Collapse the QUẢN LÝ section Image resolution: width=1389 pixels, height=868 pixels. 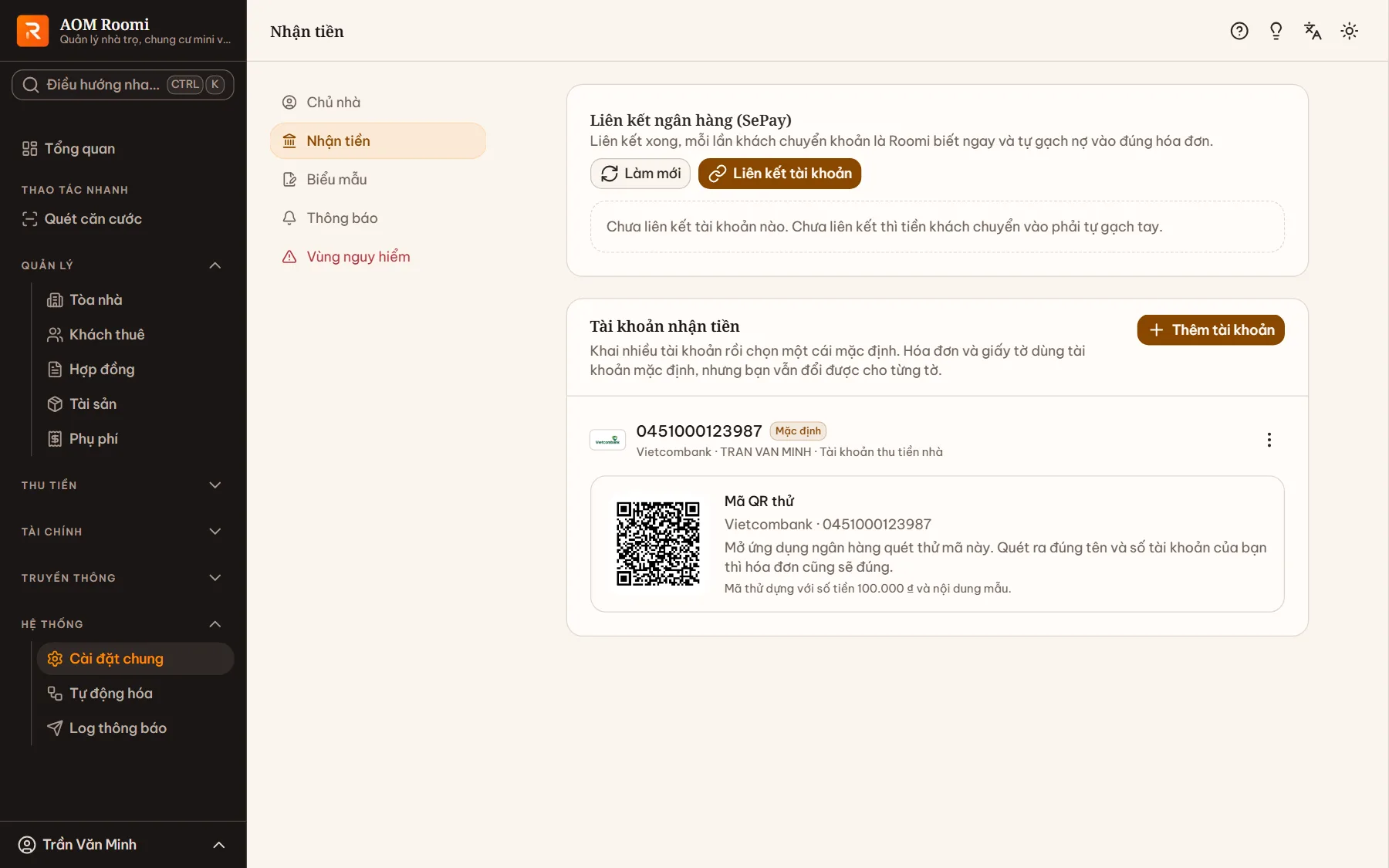[123, 265]
